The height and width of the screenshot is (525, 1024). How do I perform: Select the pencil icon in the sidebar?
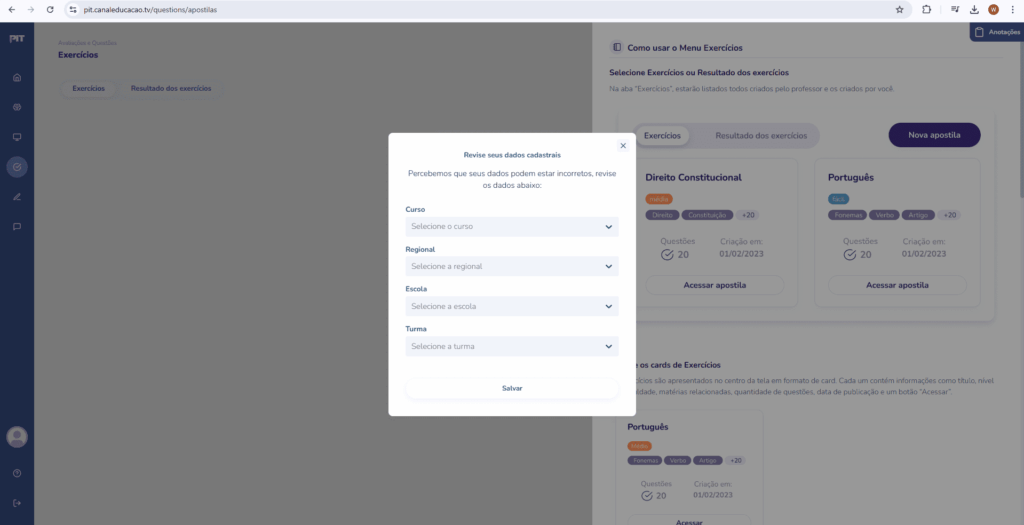17,197
